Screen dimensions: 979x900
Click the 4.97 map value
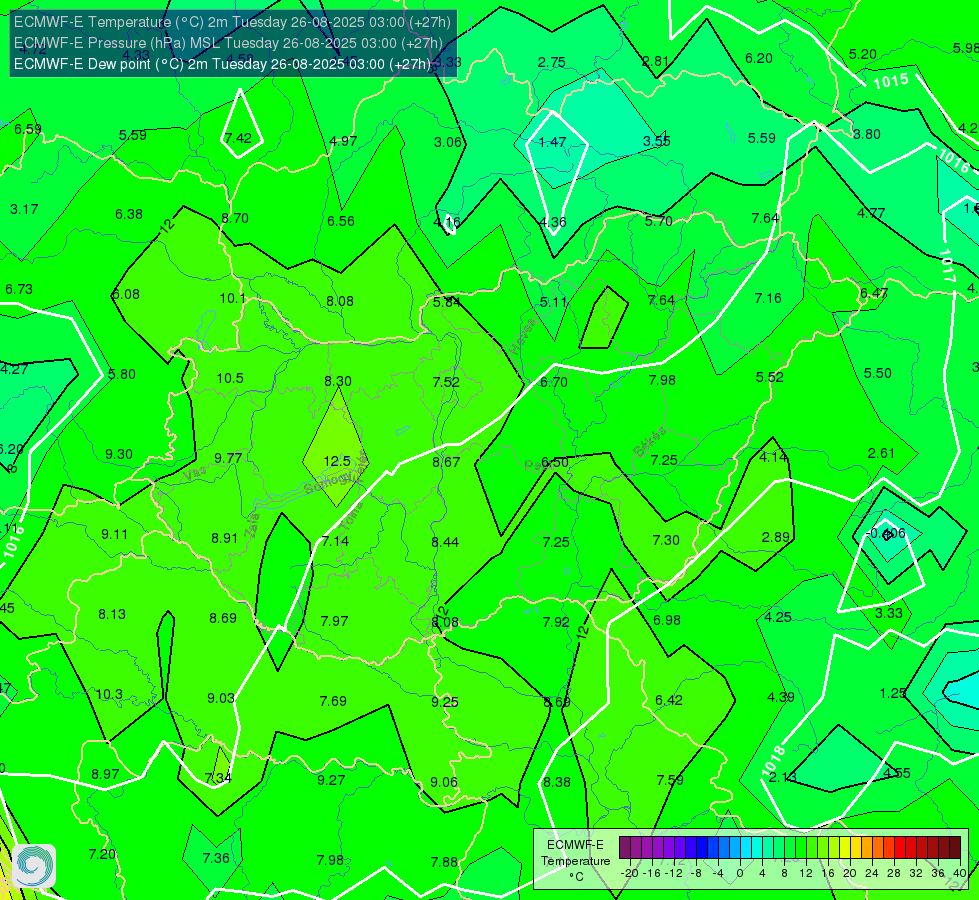pyautogui.click(x=343, y=141)
